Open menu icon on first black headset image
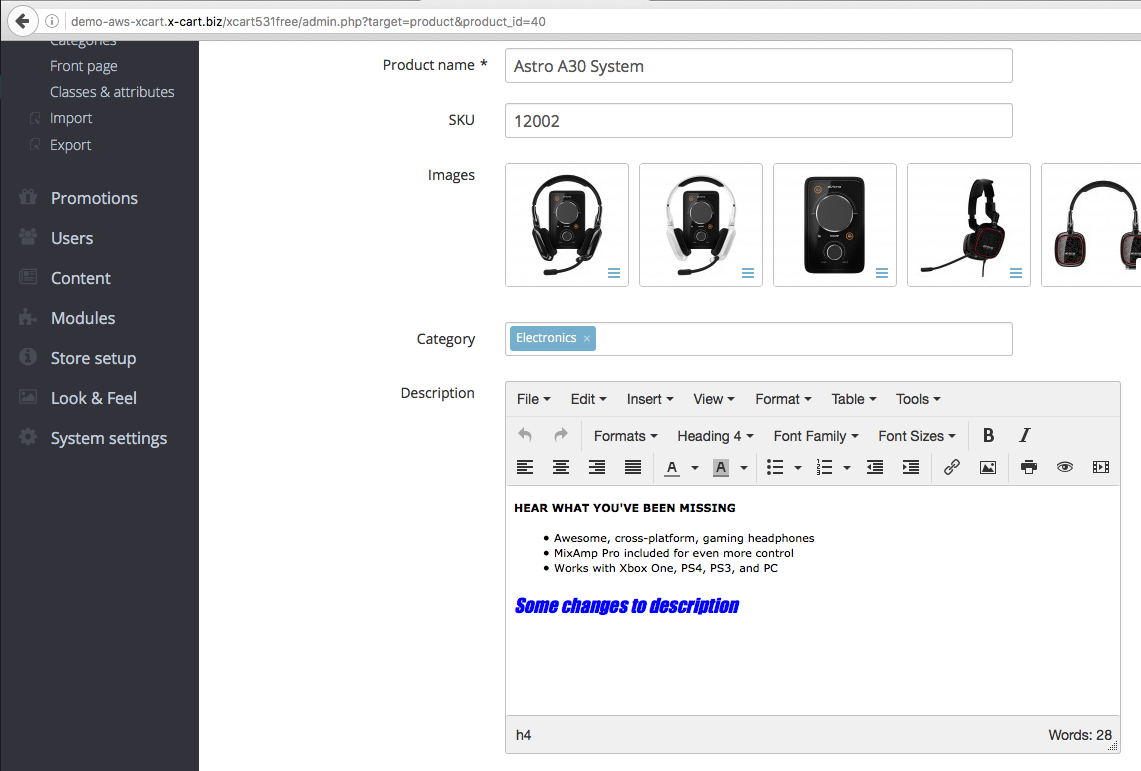This screenshot has height=771, width=1141. click(x=614, y=273)
